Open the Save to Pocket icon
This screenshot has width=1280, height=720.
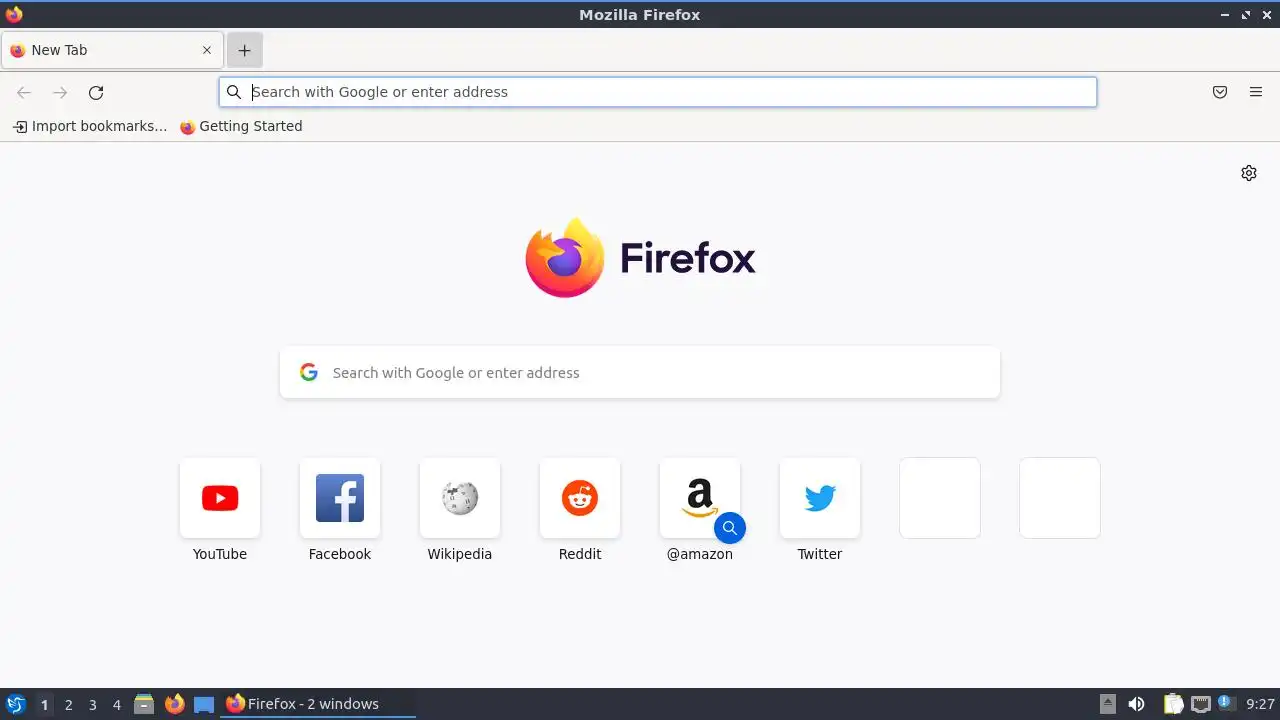point(1220,92)
